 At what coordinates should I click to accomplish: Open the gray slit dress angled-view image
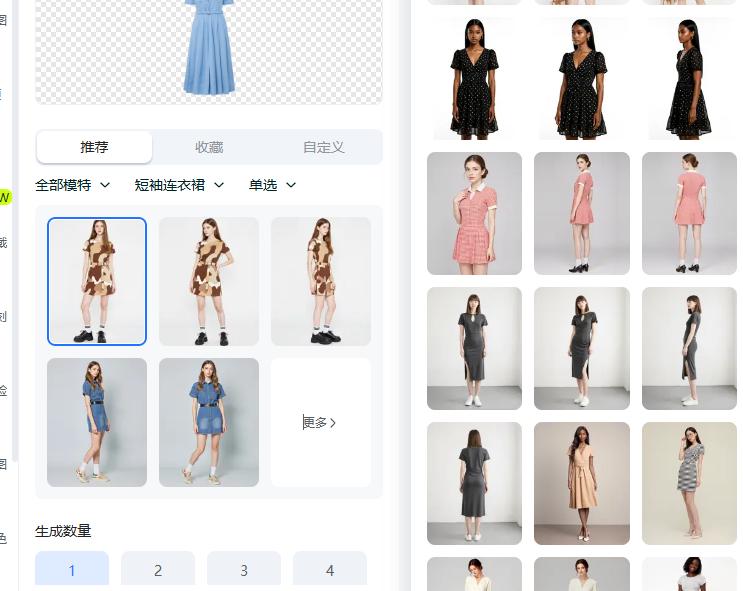click(x=582, y=348)
